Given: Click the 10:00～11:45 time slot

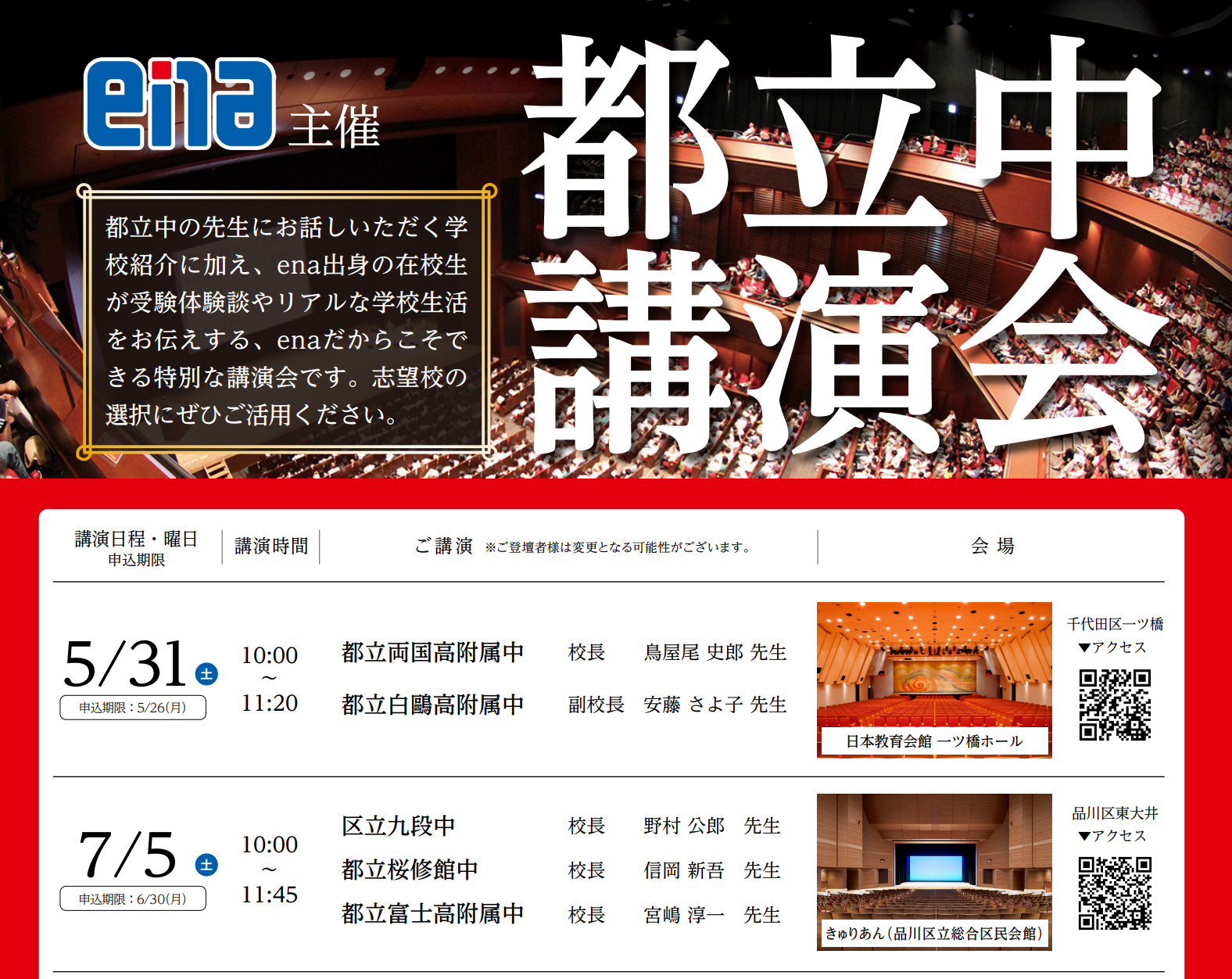Looking at the screenshot, I should [270, 869].
